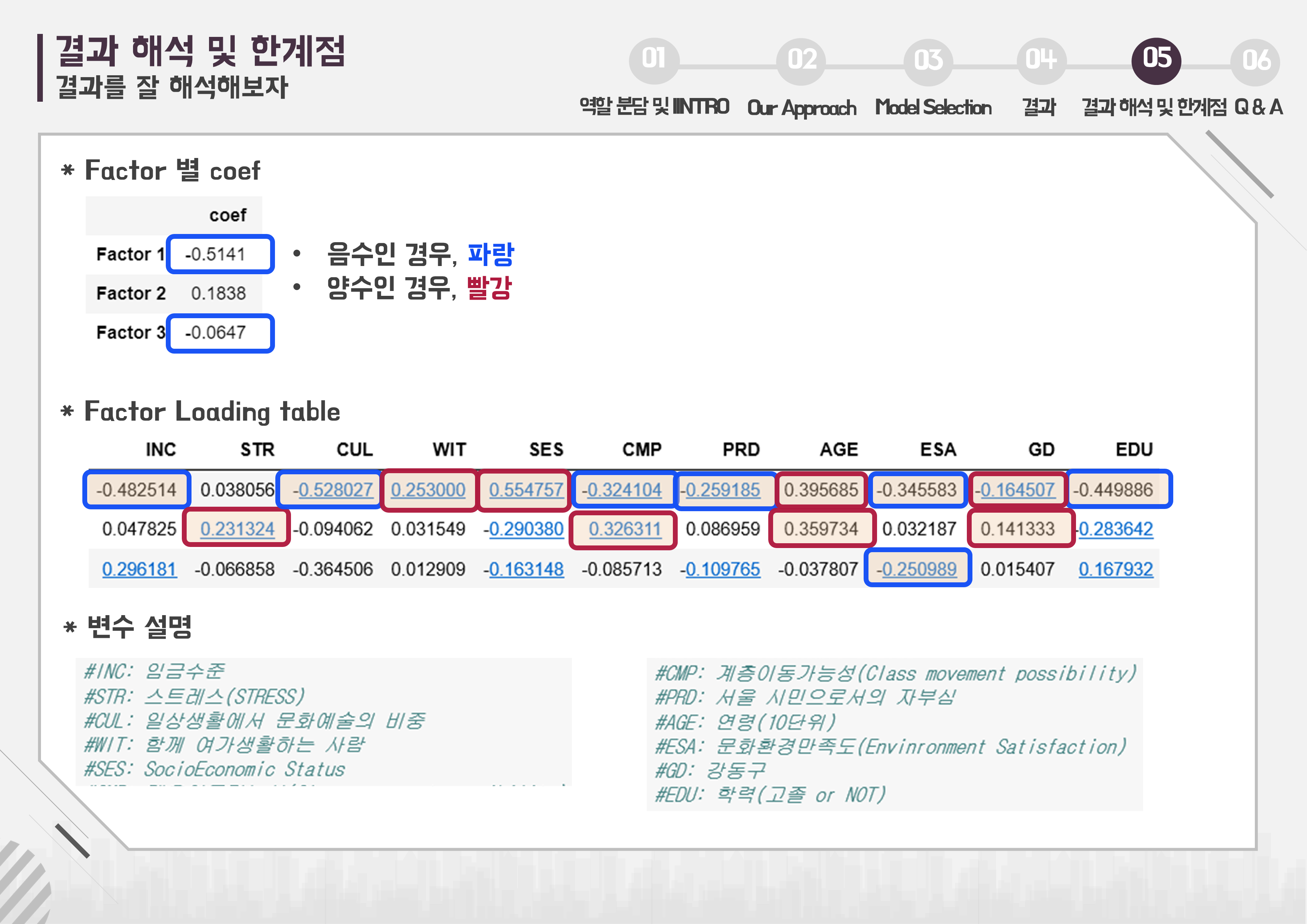Screen dimensions: 1307x924
Task: Click the Factor 1 coef -0.5141 box
Action: point(220,254)
